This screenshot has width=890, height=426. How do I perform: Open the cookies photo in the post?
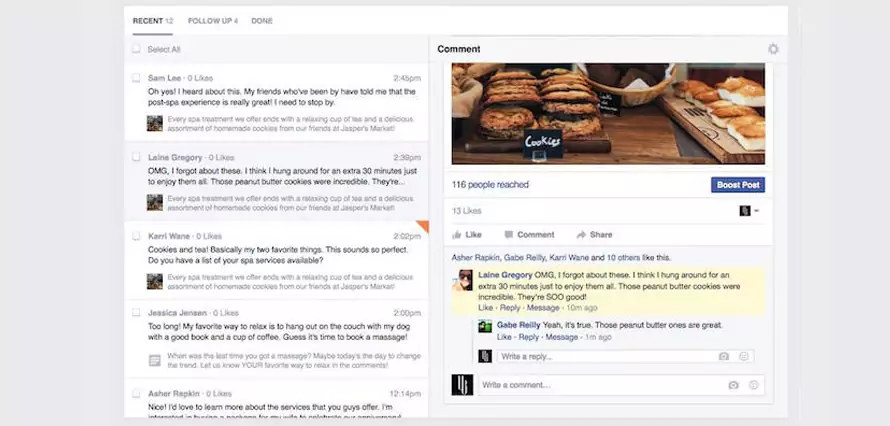pos(608,113)
